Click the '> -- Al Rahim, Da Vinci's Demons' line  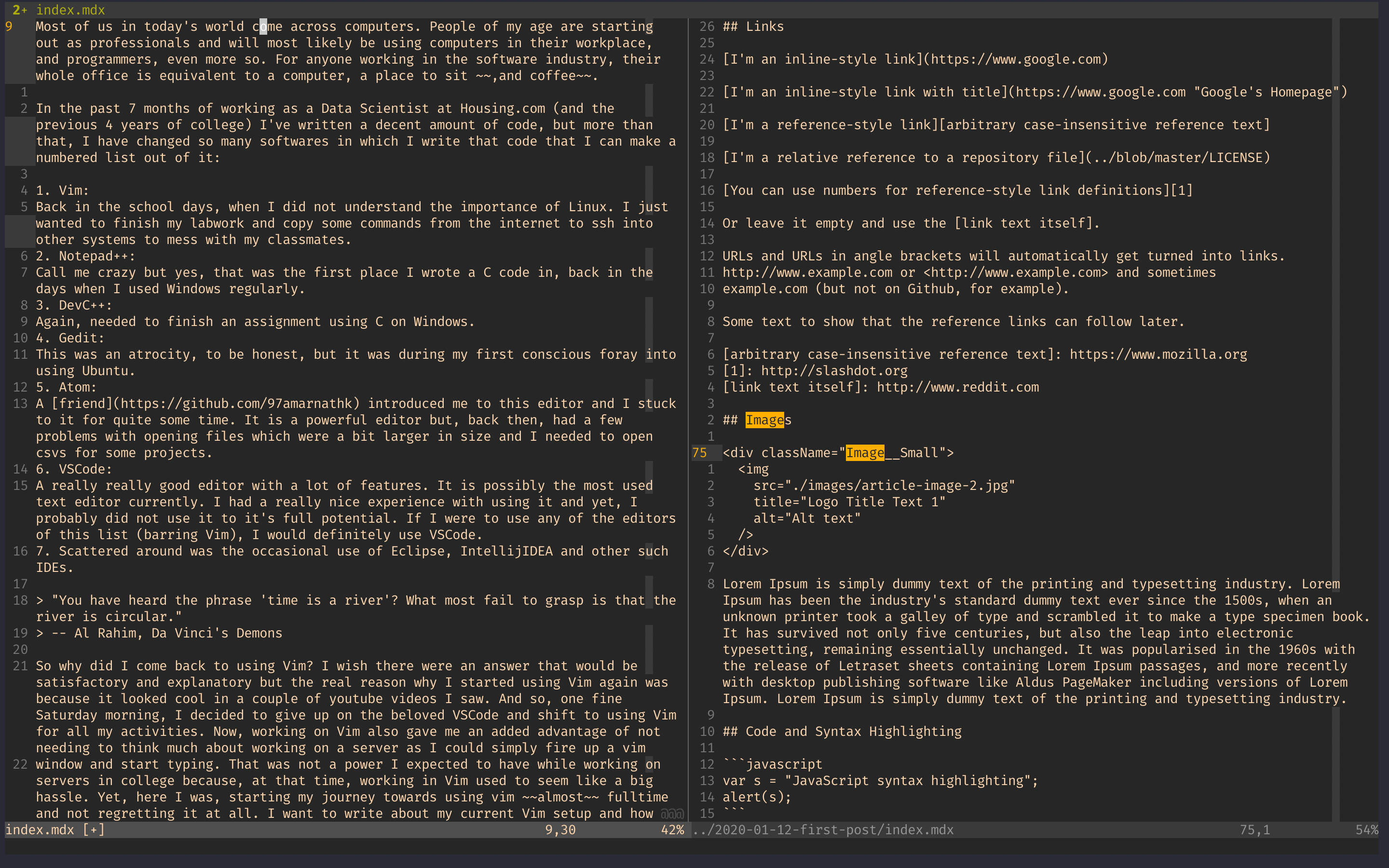[159, 633]
